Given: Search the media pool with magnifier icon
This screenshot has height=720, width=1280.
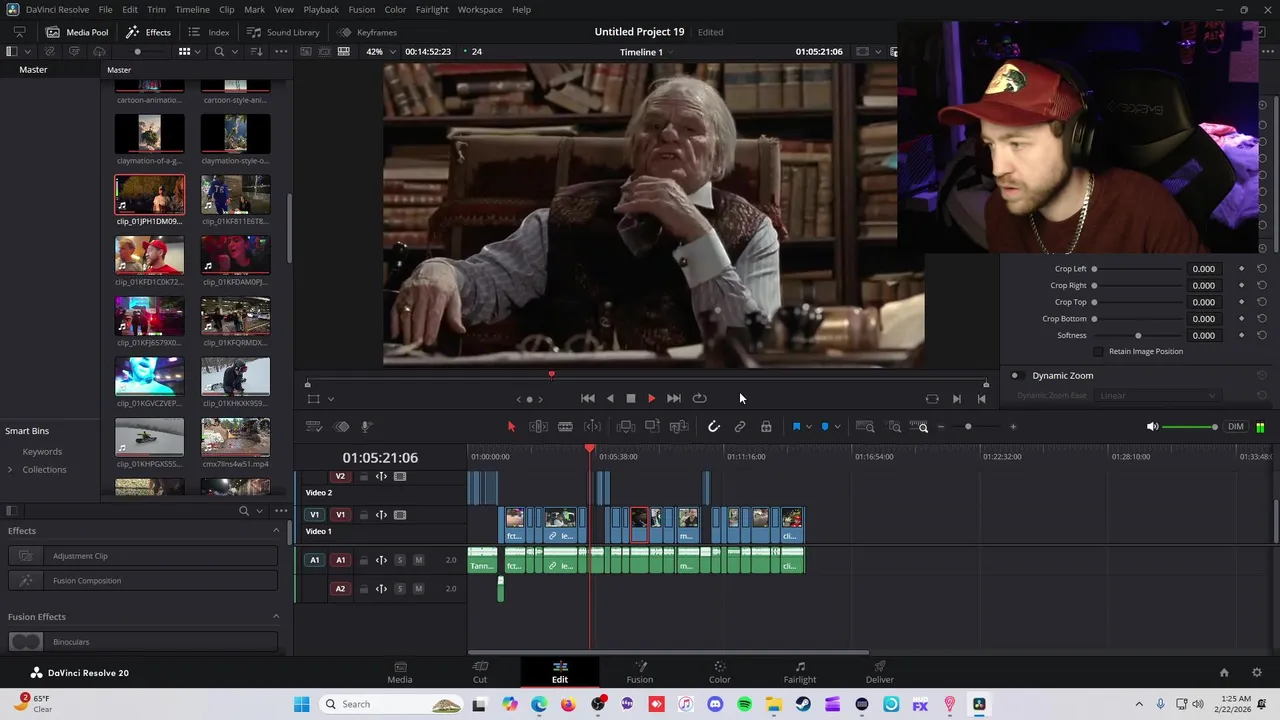Looking at the screenshot, I should click(219, 52).
